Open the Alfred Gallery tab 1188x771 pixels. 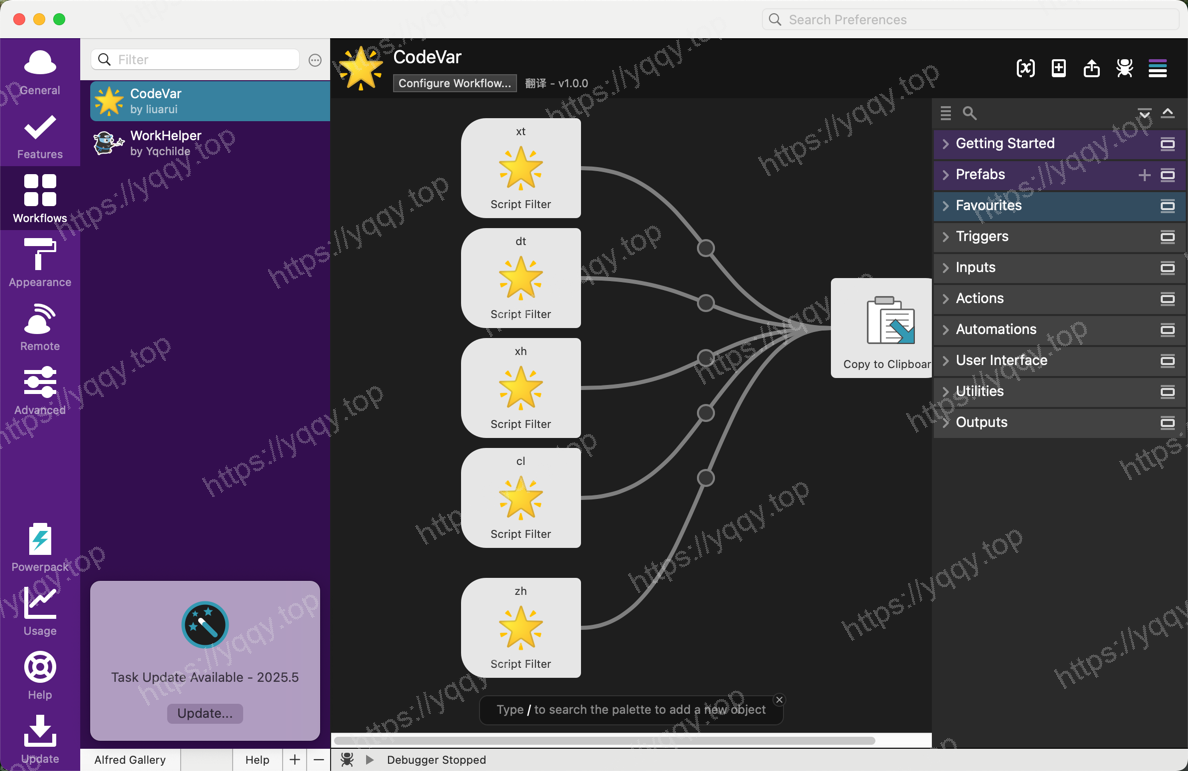pos(130,760)
